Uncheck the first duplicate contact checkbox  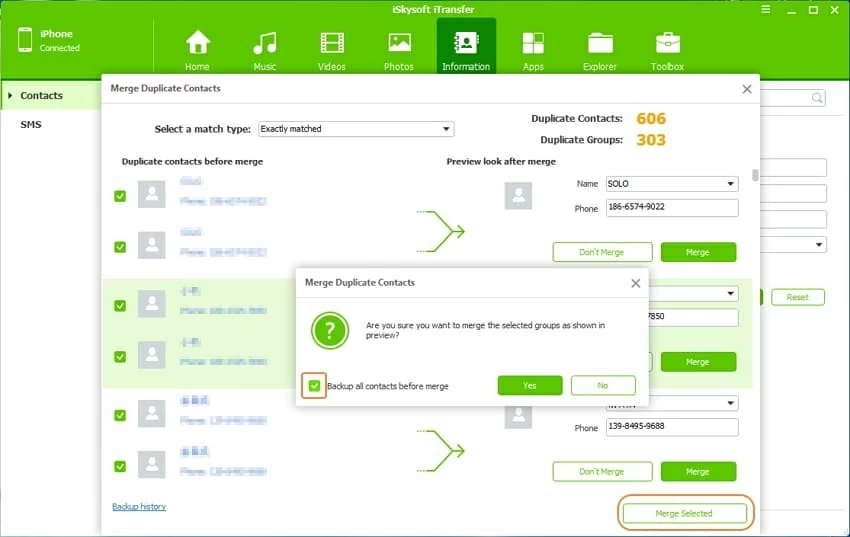point(120,196)
